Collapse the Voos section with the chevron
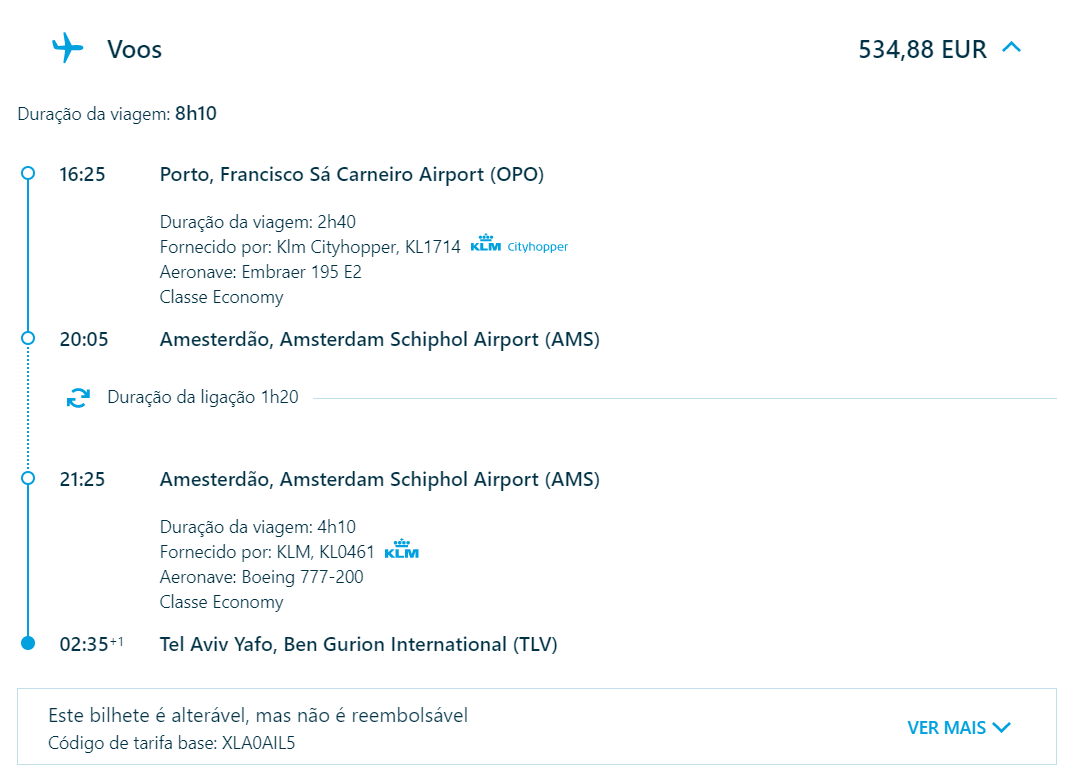The height and width of the screenshot is (775, 1077). 1011,47
